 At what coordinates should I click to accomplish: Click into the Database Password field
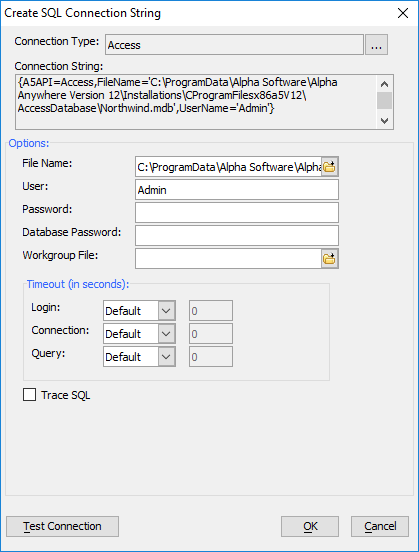[x=237, y=236]
